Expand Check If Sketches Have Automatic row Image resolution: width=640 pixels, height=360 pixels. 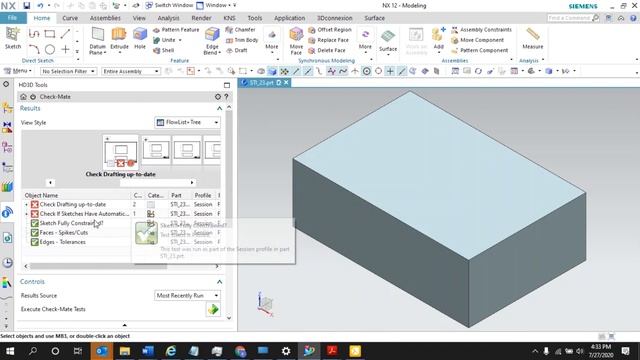[x=27, y=214]
